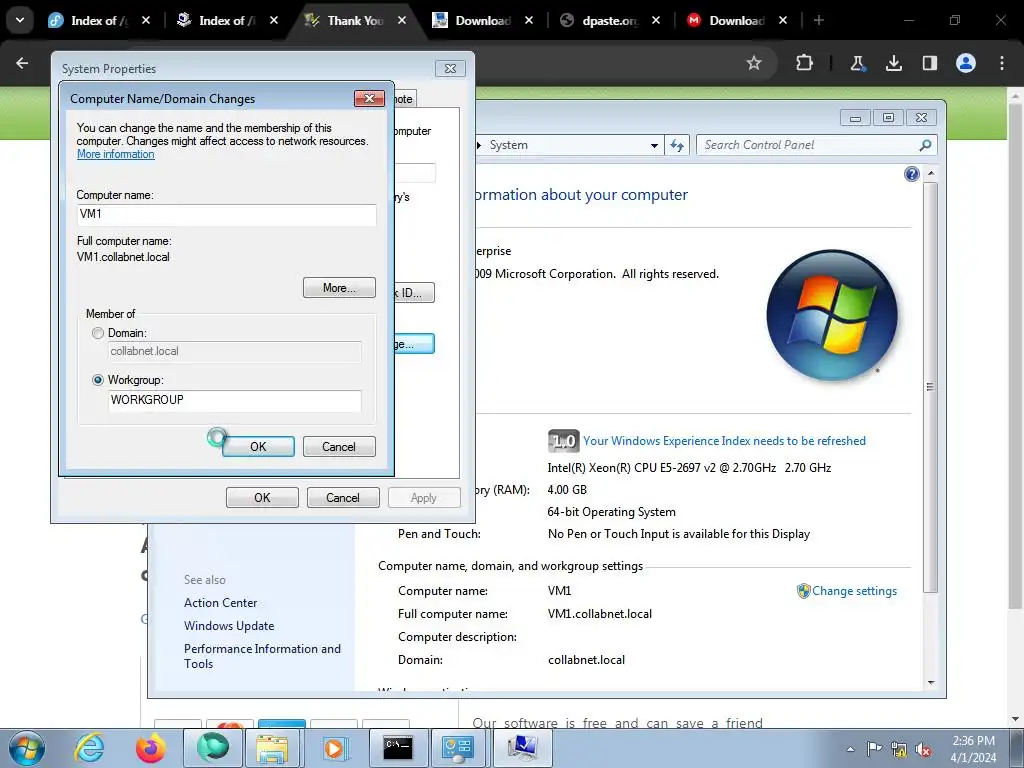Open the green globe browser taskbar icon
The width and height of the screenshot is (1024, 768).
click(213, 748)
